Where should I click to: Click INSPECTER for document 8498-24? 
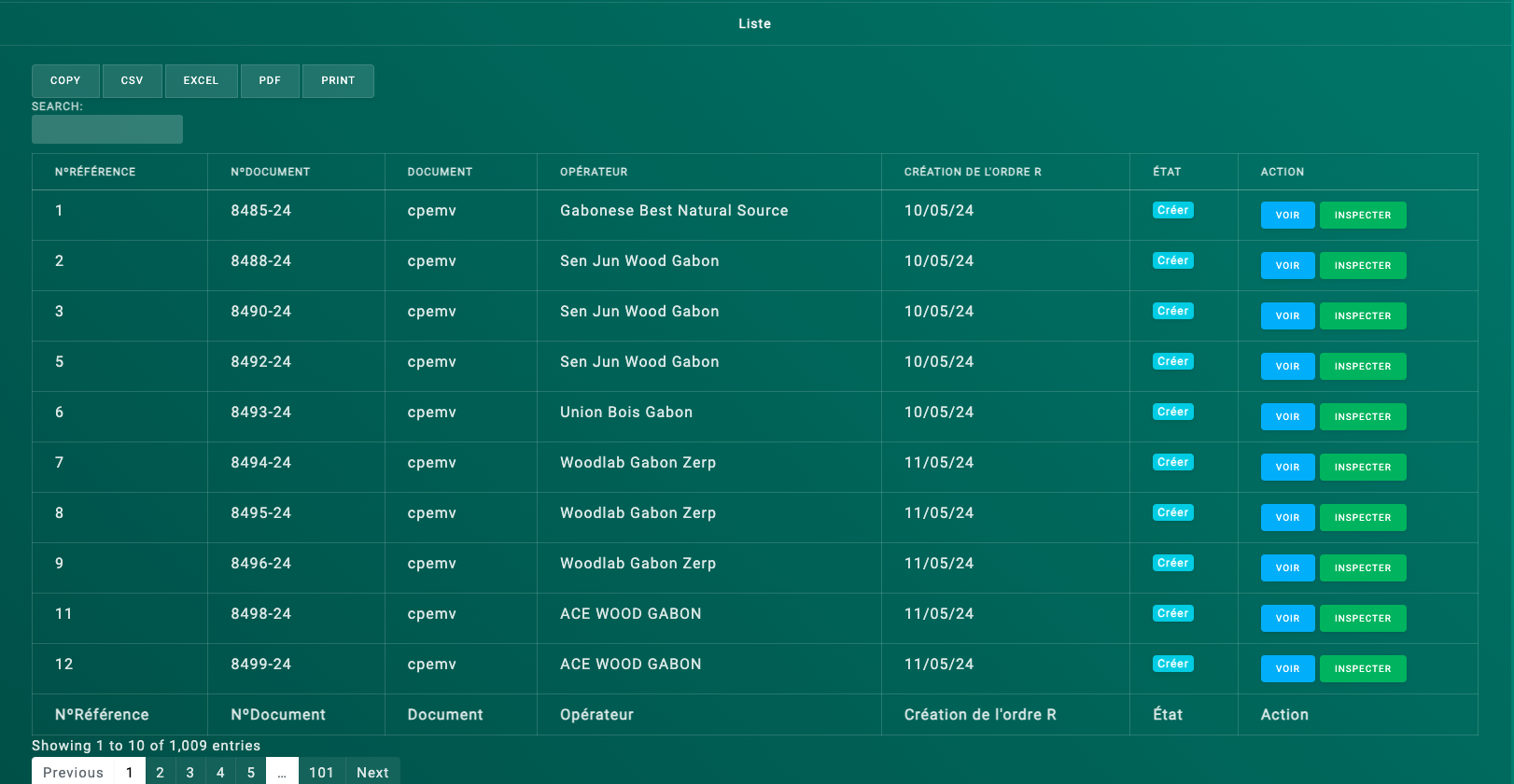click(1363, 619)
